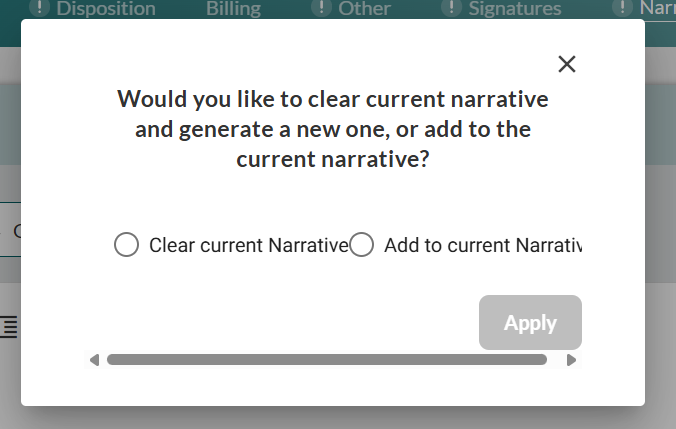Click the text alignment icon behind the dialog
676x429 pixels.
[x=9, y=327]
